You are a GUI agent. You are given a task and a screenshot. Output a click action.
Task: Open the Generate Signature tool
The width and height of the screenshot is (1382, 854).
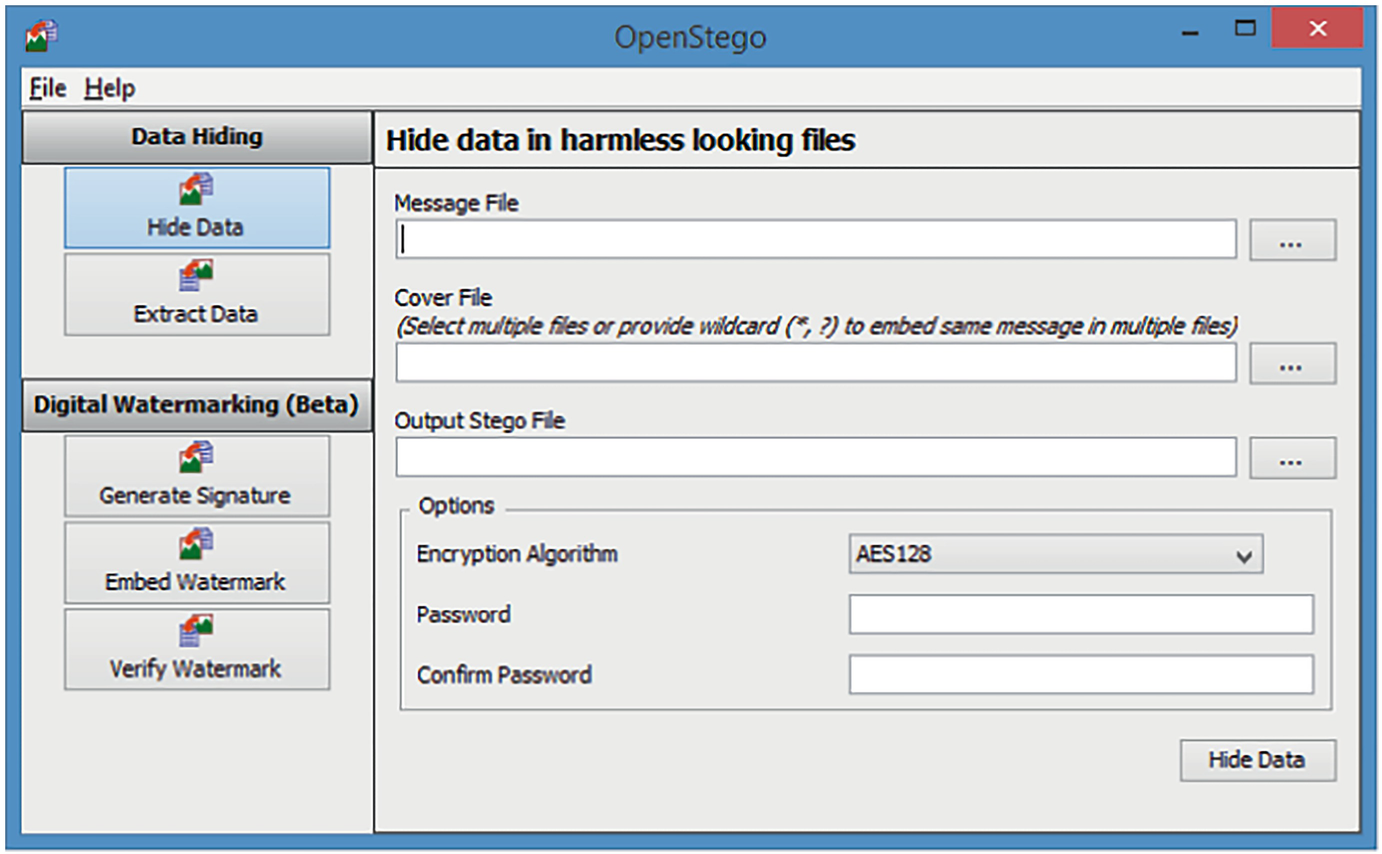tap(196, 475)
